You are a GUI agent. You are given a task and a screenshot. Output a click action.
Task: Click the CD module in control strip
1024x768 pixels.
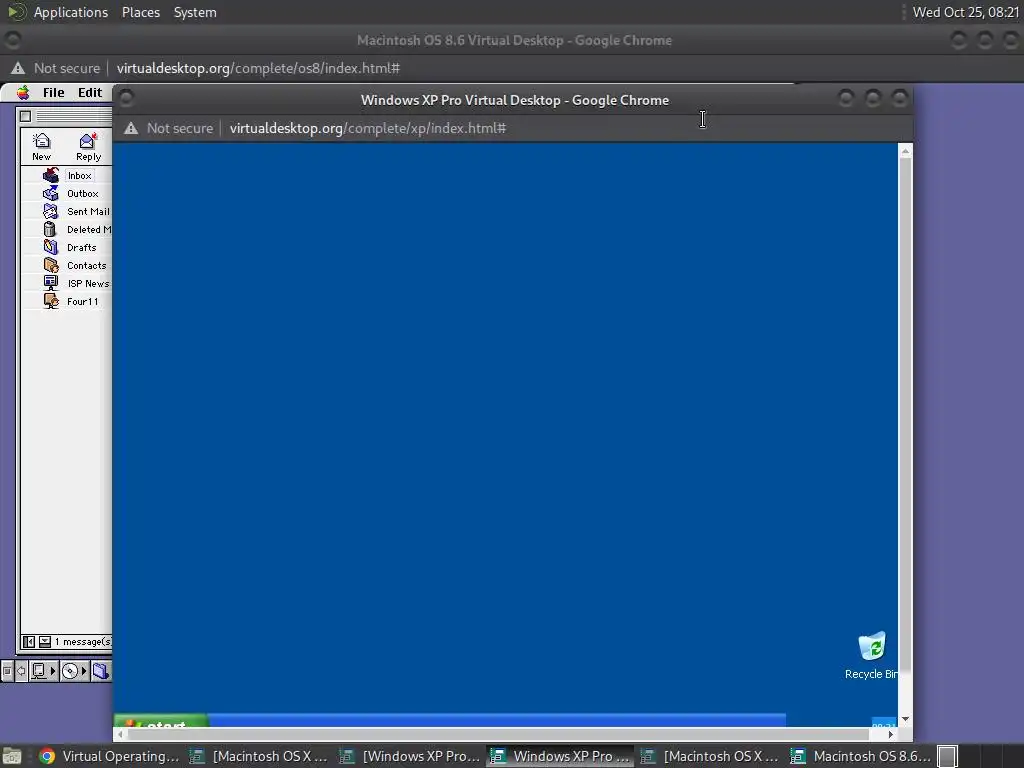click(69, 671)
